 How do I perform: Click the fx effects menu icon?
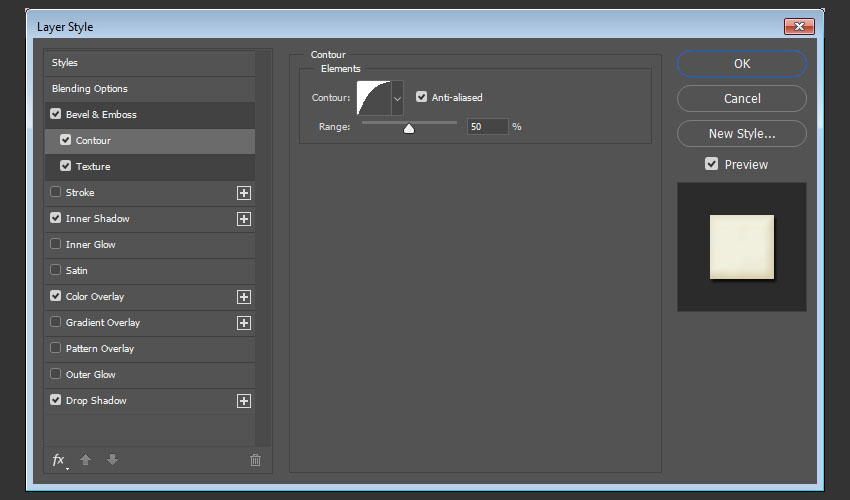pos(59,460)
